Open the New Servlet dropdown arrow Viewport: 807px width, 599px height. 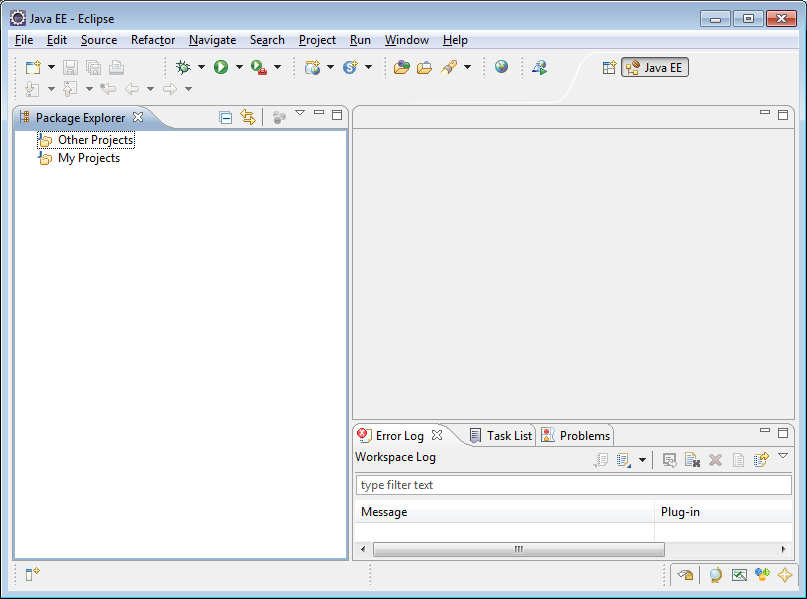coord(369,67)
